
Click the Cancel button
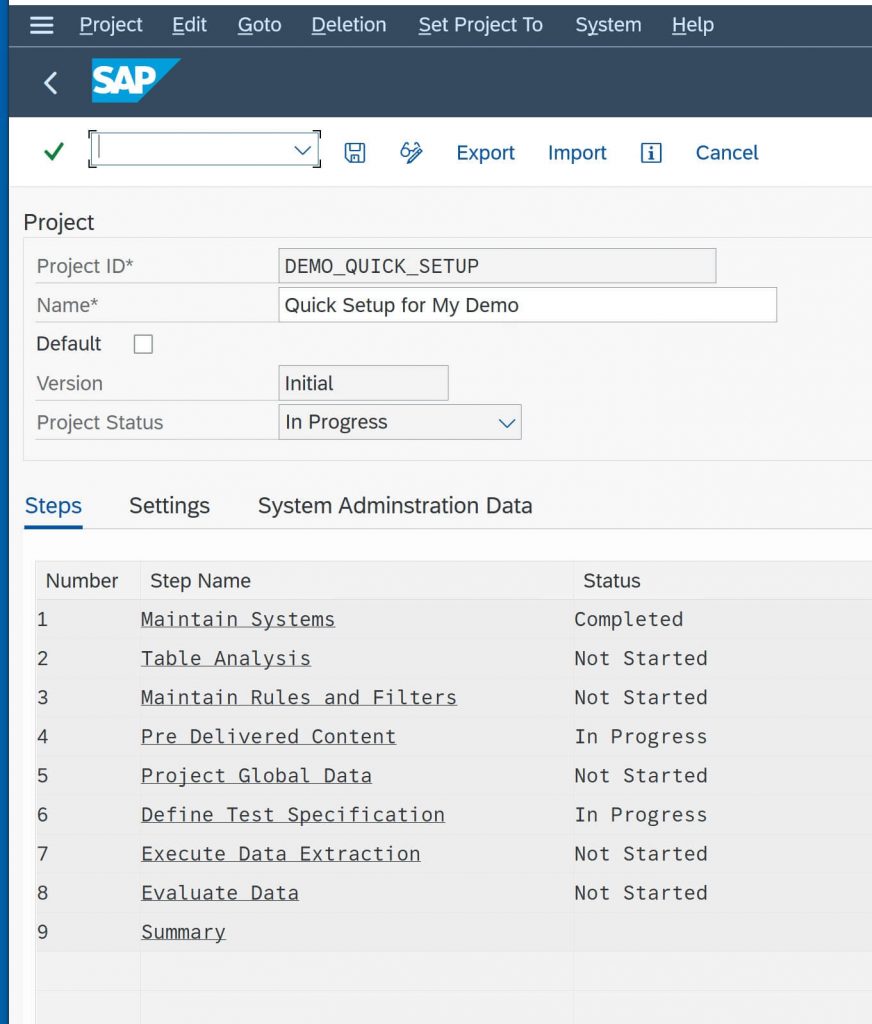(x=727, y=153)
